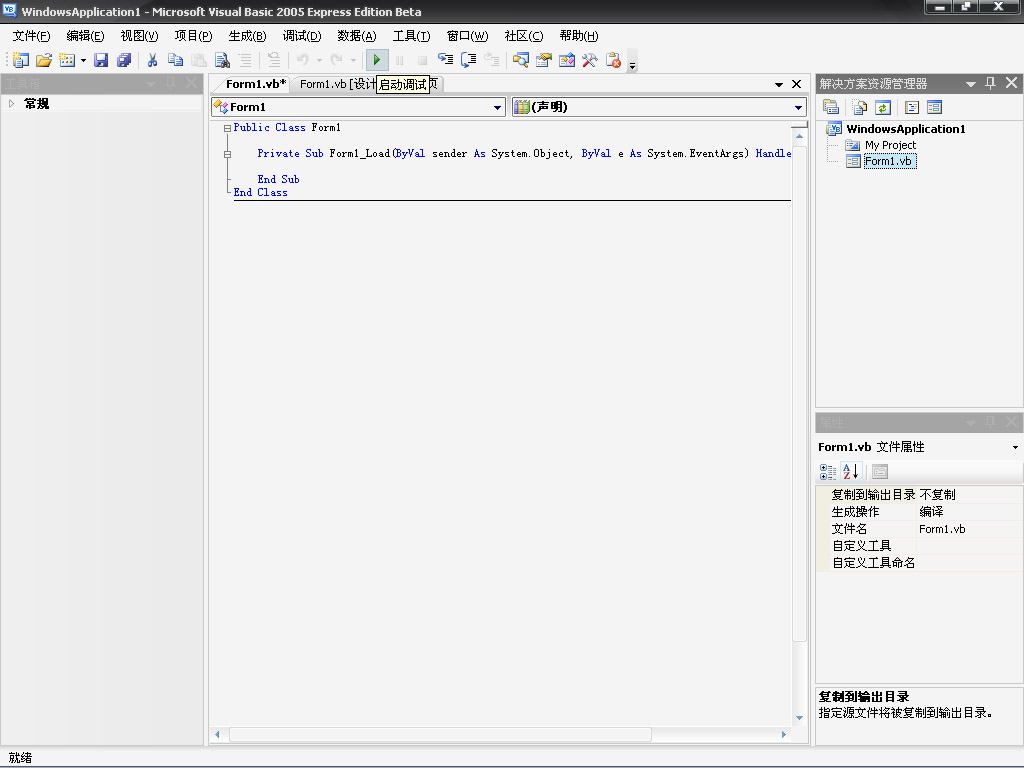
Task: Toggle auto-hide pin on the toolbox panel
Action: 170,83
